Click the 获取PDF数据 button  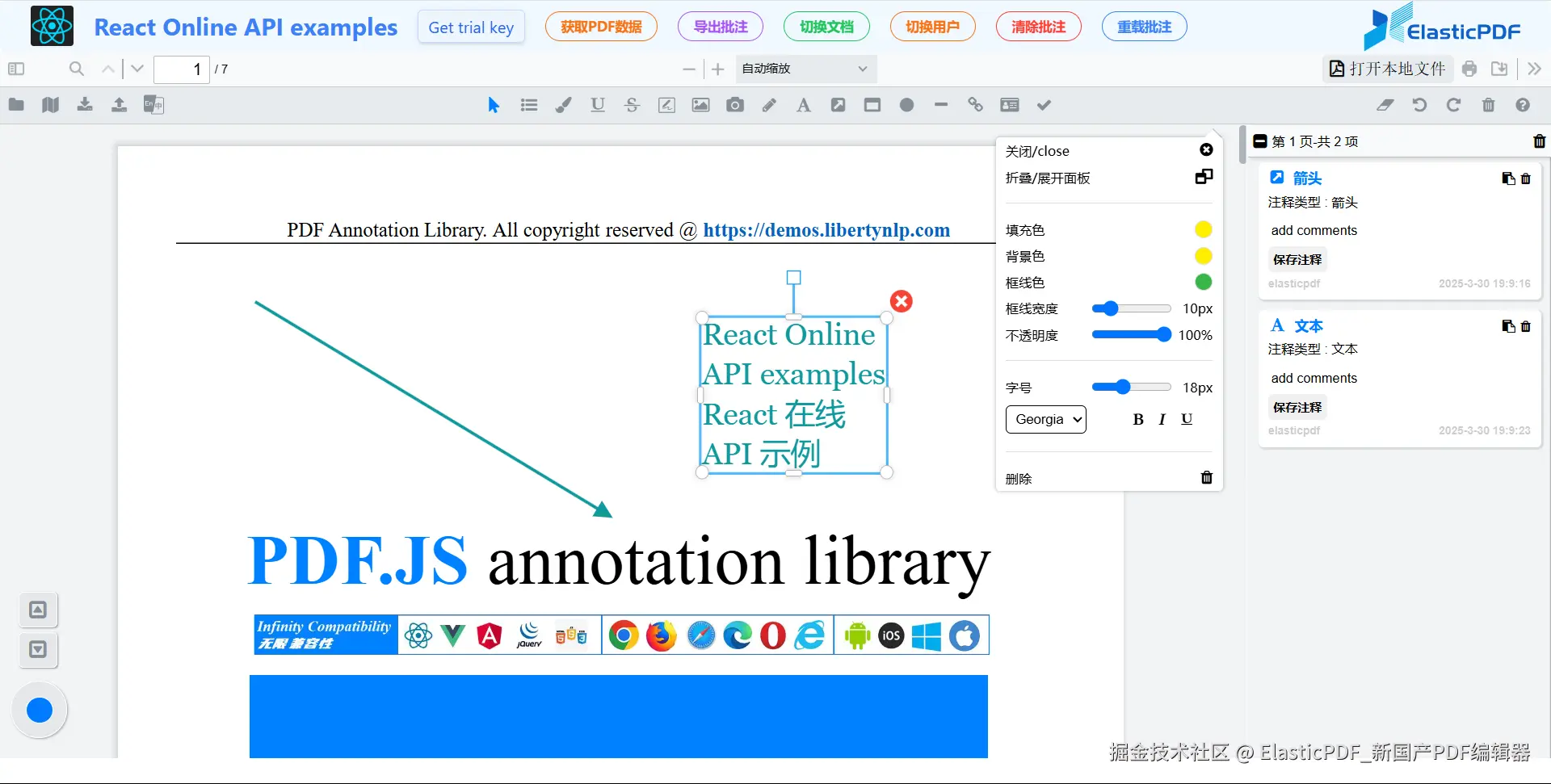601,27
